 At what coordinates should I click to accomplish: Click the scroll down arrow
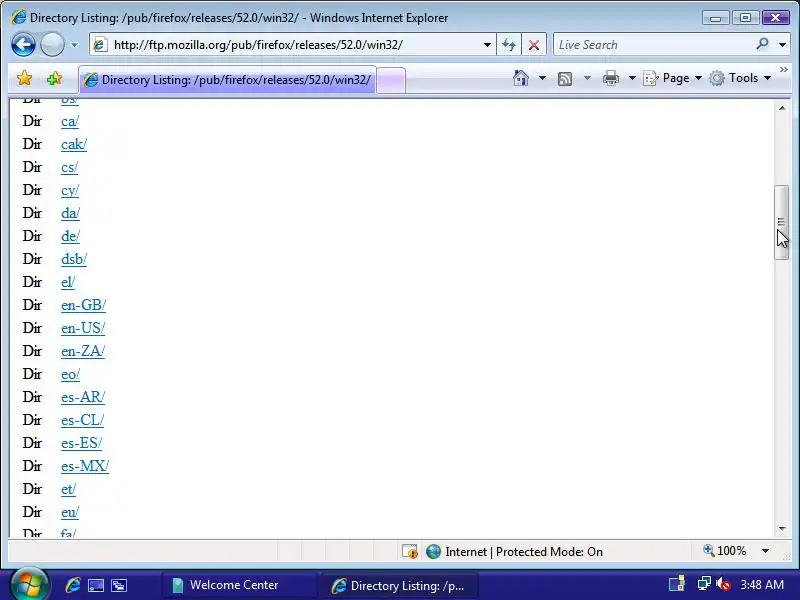pos(782,529)
